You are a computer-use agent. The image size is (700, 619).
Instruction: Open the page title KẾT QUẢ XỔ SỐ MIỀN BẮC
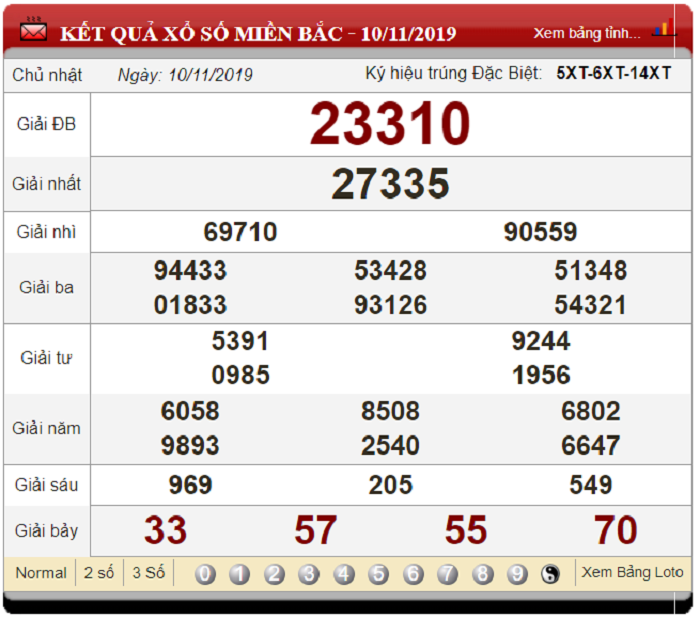[x=201, y=33]
